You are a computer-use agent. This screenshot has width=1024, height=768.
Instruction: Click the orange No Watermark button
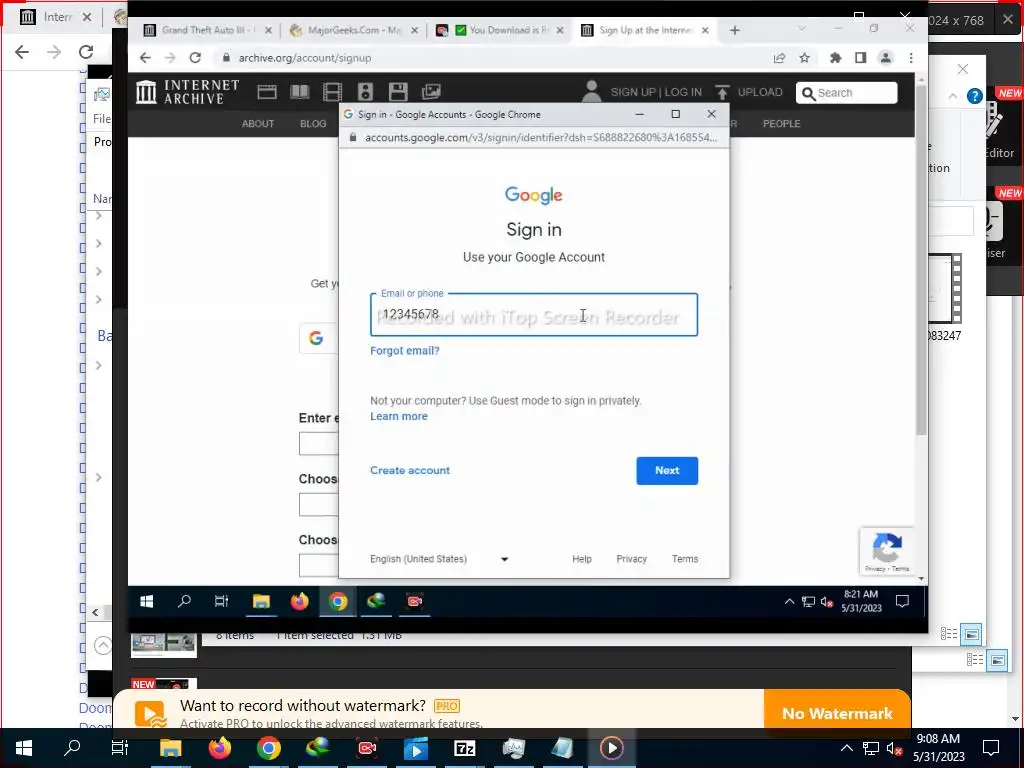[x=837, y=713]
